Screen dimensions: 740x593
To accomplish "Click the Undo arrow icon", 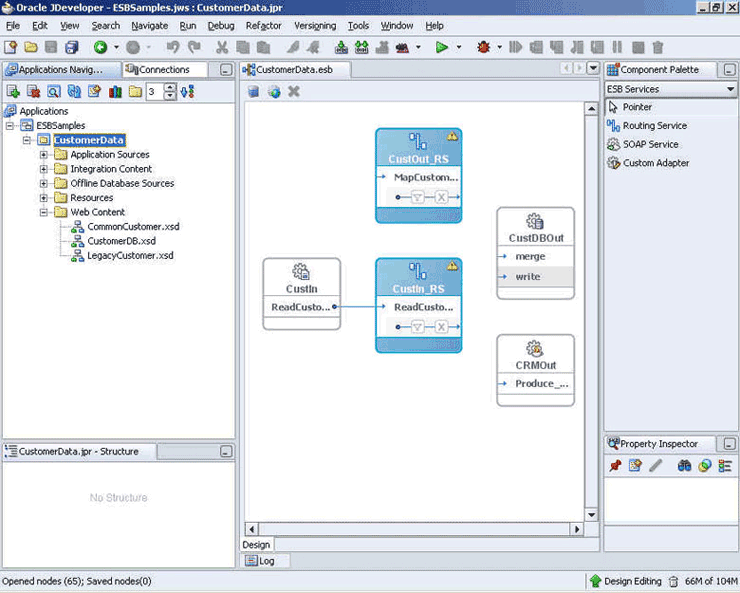I will click(173, 47).
